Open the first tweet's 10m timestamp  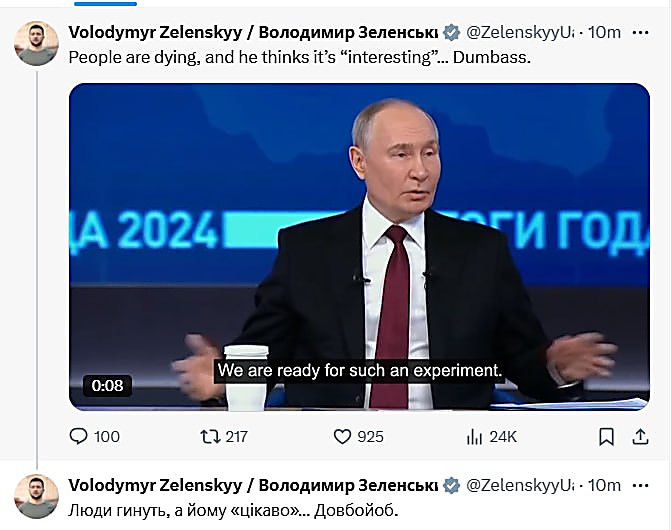[x=604, y=32]
